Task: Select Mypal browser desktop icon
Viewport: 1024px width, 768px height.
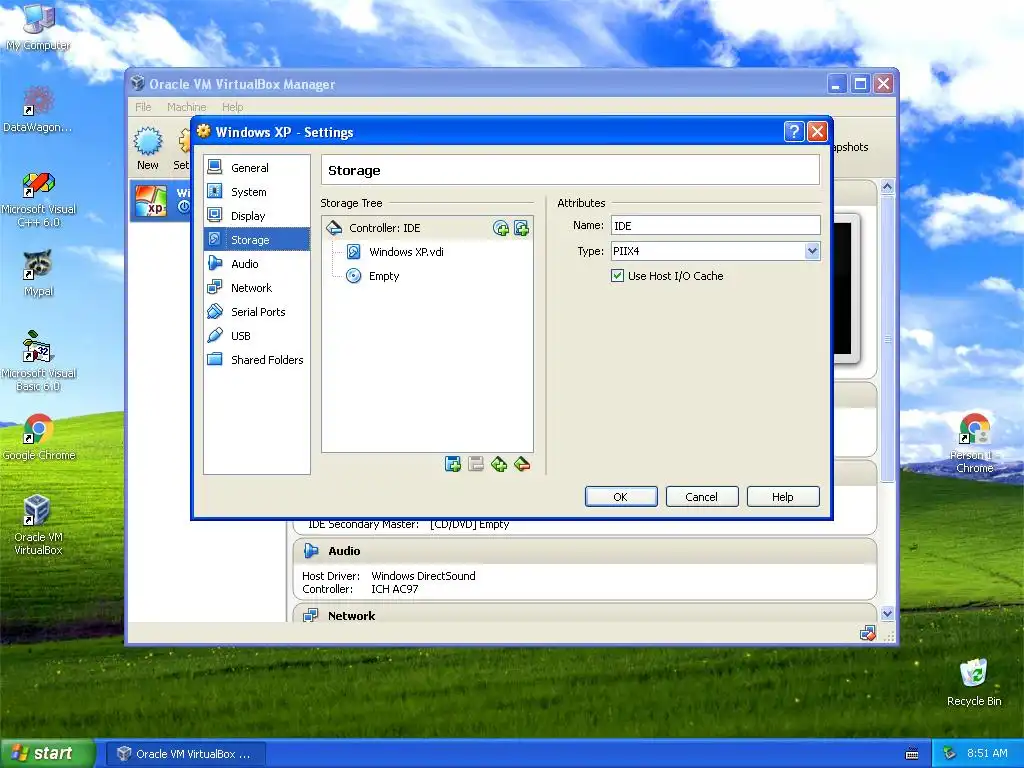Action: click(x=38, y=274)
